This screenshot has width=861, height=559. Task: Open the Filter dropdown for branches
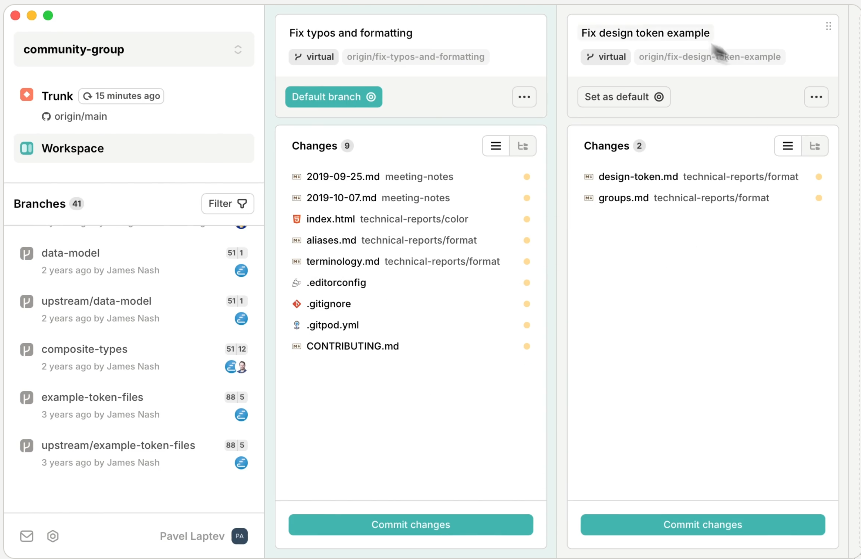(x=227, y=204)
